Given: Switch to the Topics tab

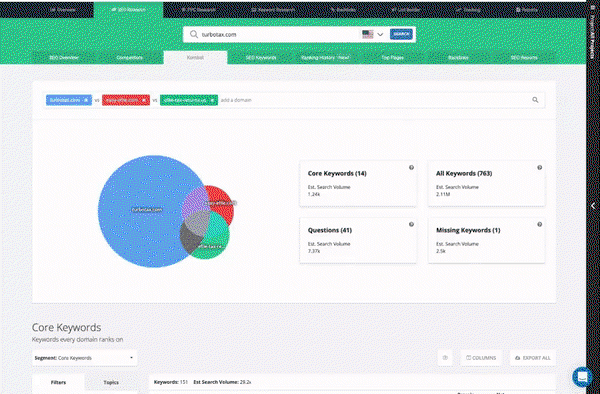Looking at the screenshot, I should 111,382.
